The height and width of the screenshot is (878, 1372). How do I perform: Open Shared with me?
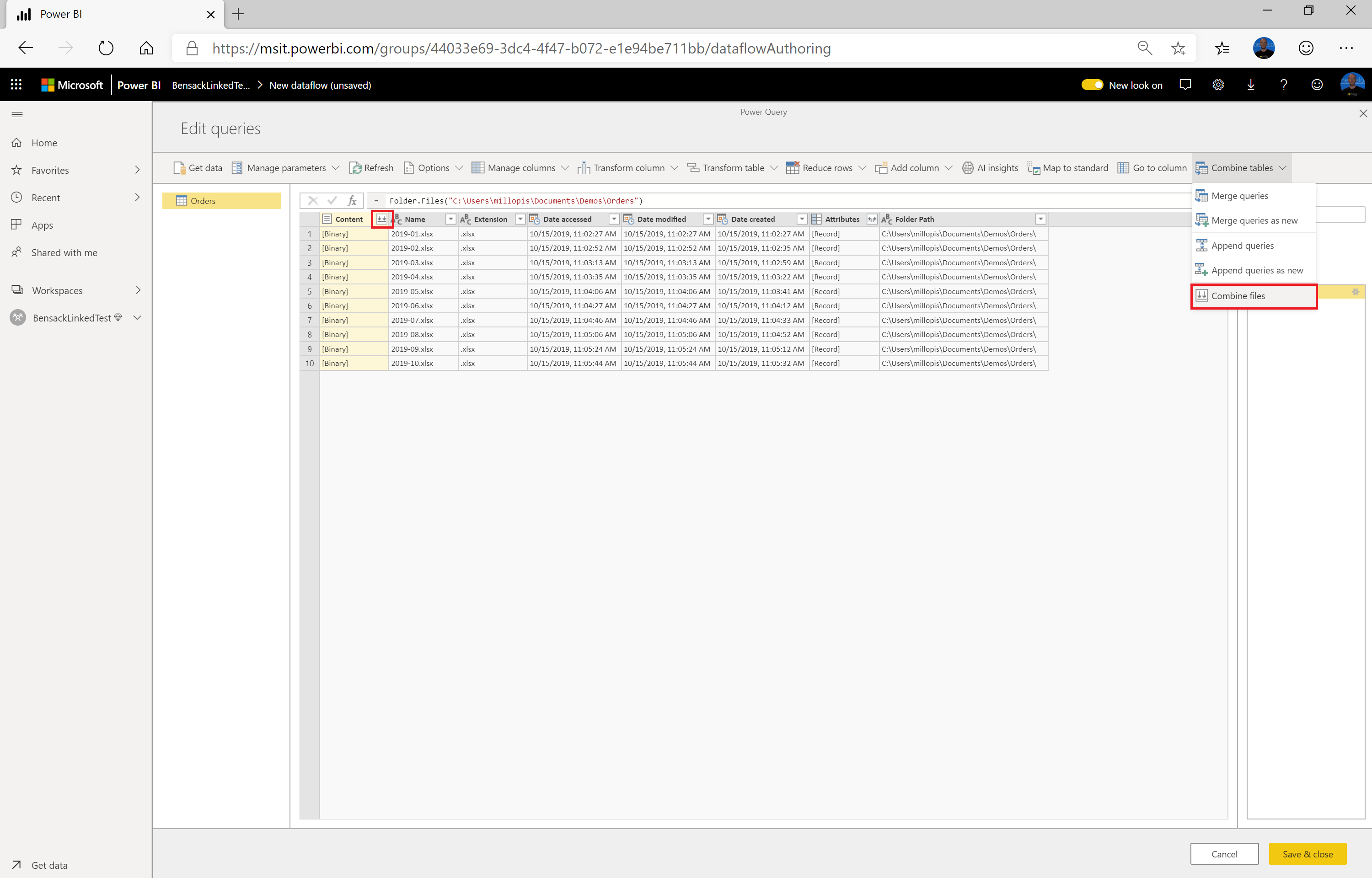pyautogui.click(x=76, y=252)
